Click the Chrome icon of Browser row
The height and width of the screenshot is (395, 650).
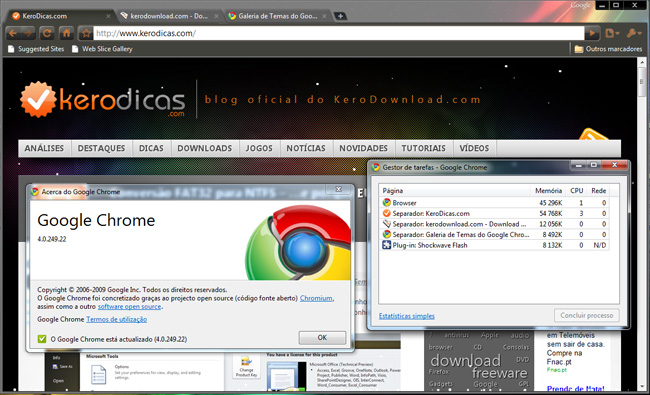point(386,203)
